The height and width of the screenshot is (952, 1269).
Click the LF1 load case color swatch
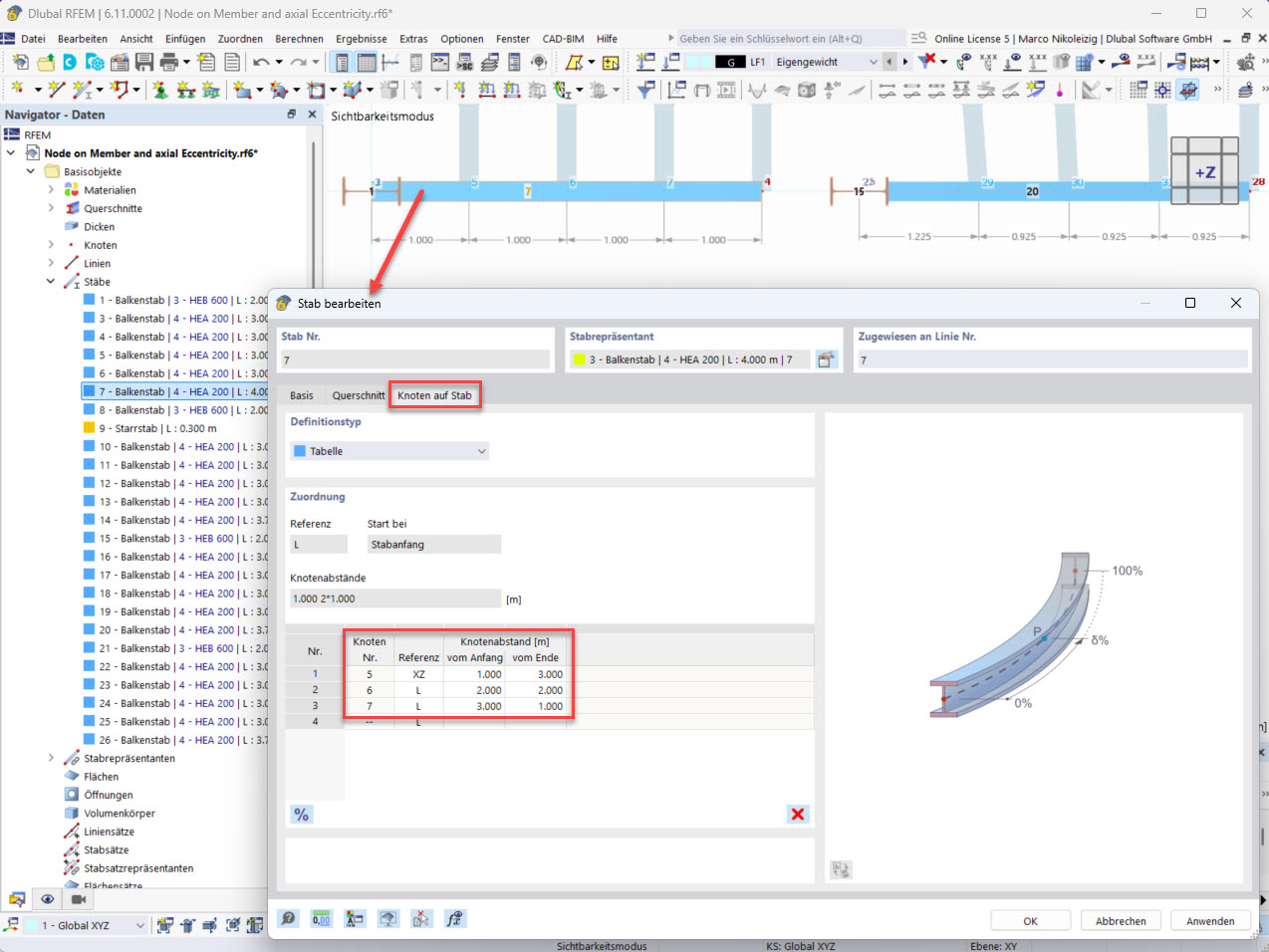729,62
